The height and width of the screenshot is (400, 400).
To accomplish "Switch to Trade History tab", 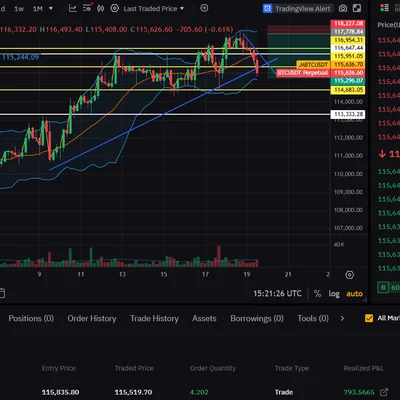I will tap(154, 319).
